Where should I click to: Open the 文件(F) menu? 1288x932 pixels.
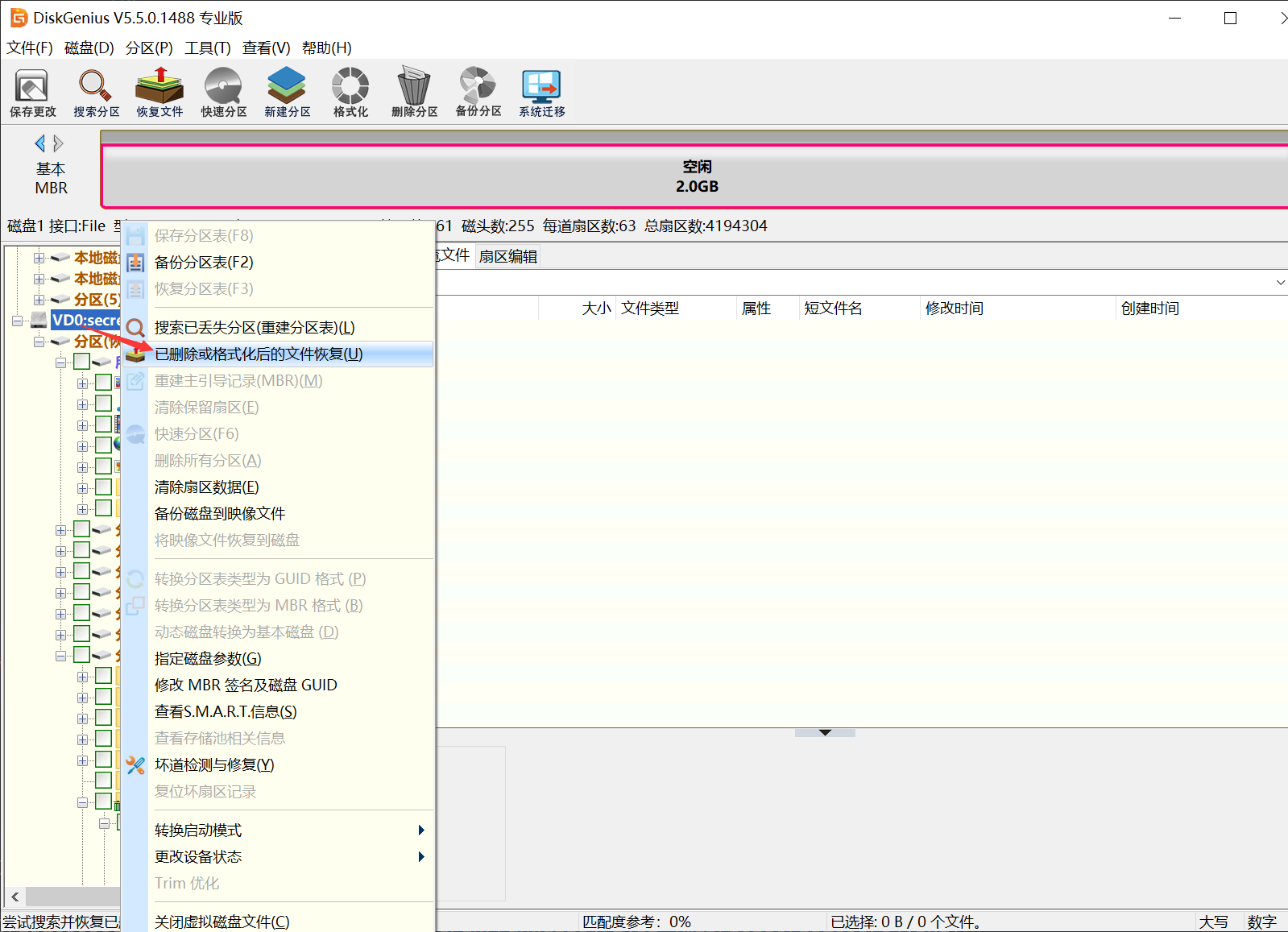(x=30, y=48)
